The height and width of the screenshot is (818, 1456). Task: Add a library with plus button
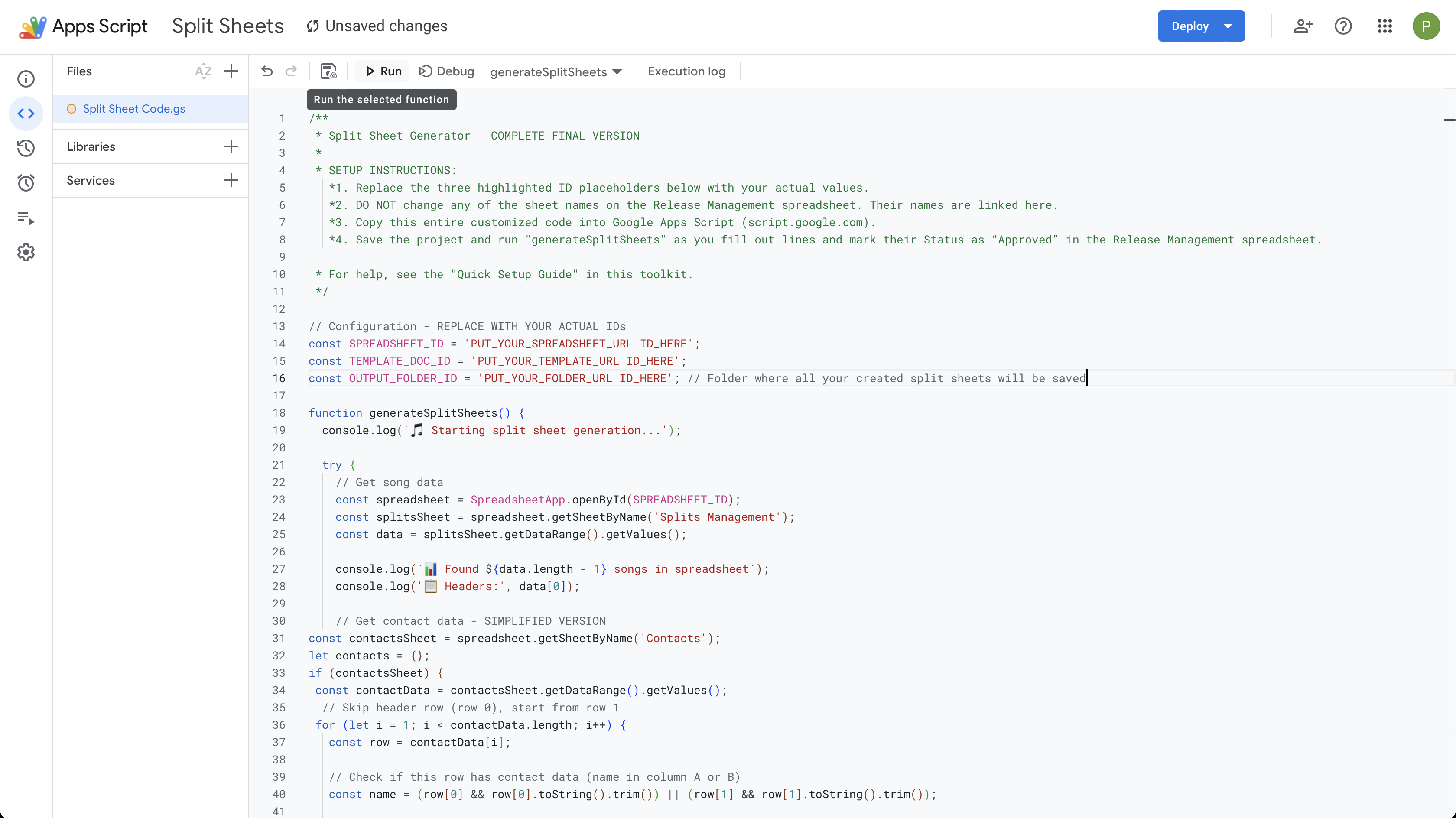point(231,146)
